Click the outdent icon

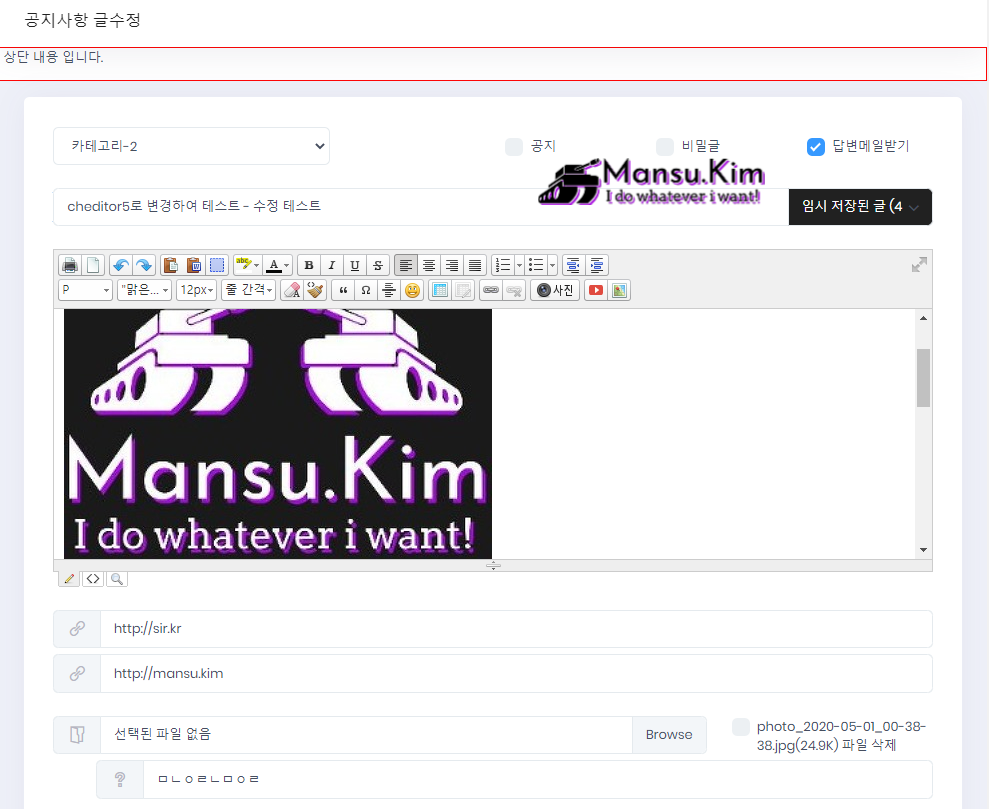[573, 265]
